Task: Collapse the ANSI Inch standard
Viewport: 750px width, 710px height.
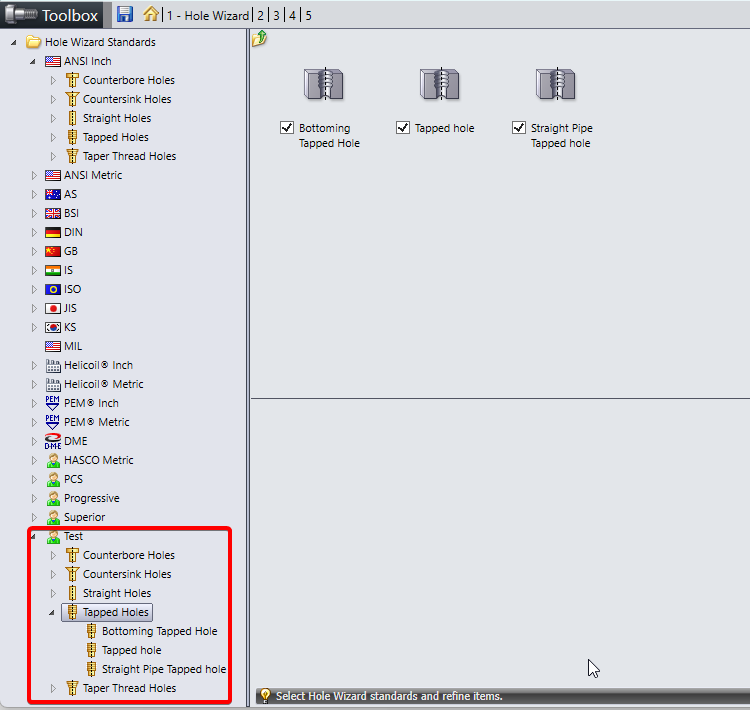Action: [33, 62]
